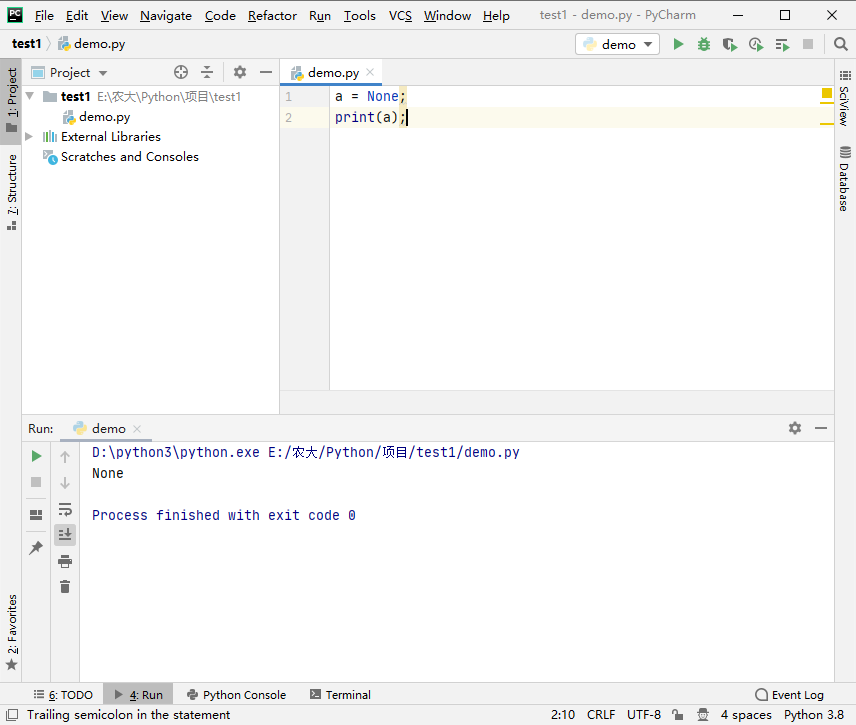Click the green Debug bug icon
The width and height of the screenshot is (856, 725).
tap(704, 44)
